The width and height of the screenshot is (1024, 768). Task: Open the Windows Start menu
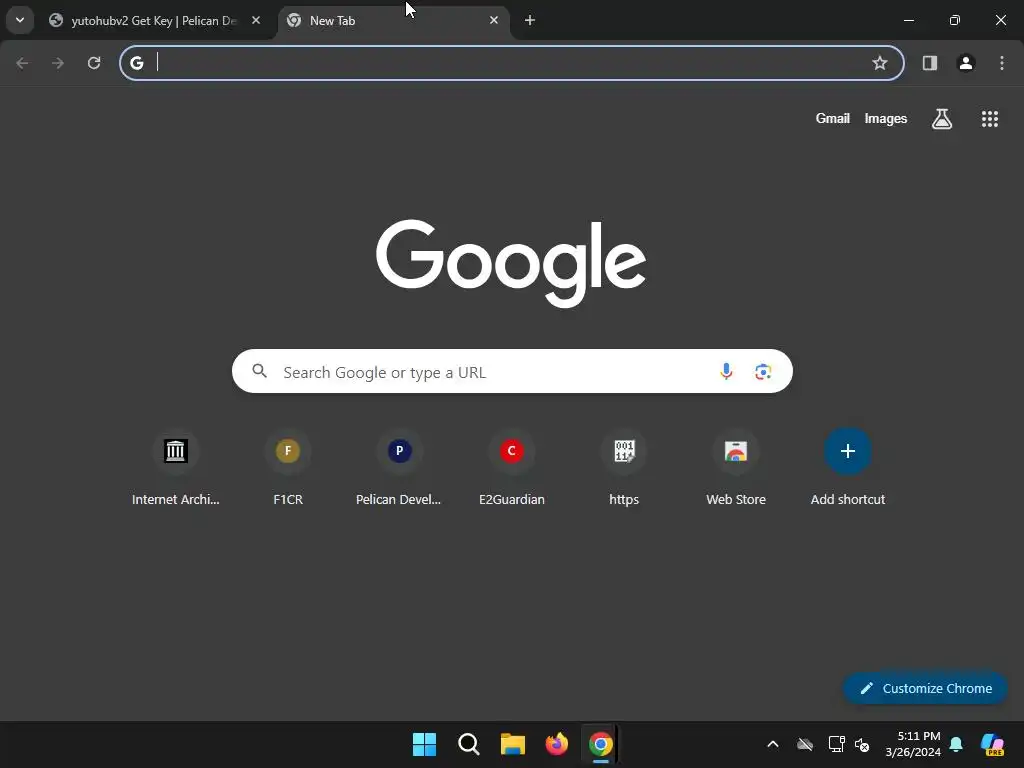[424, 744]
